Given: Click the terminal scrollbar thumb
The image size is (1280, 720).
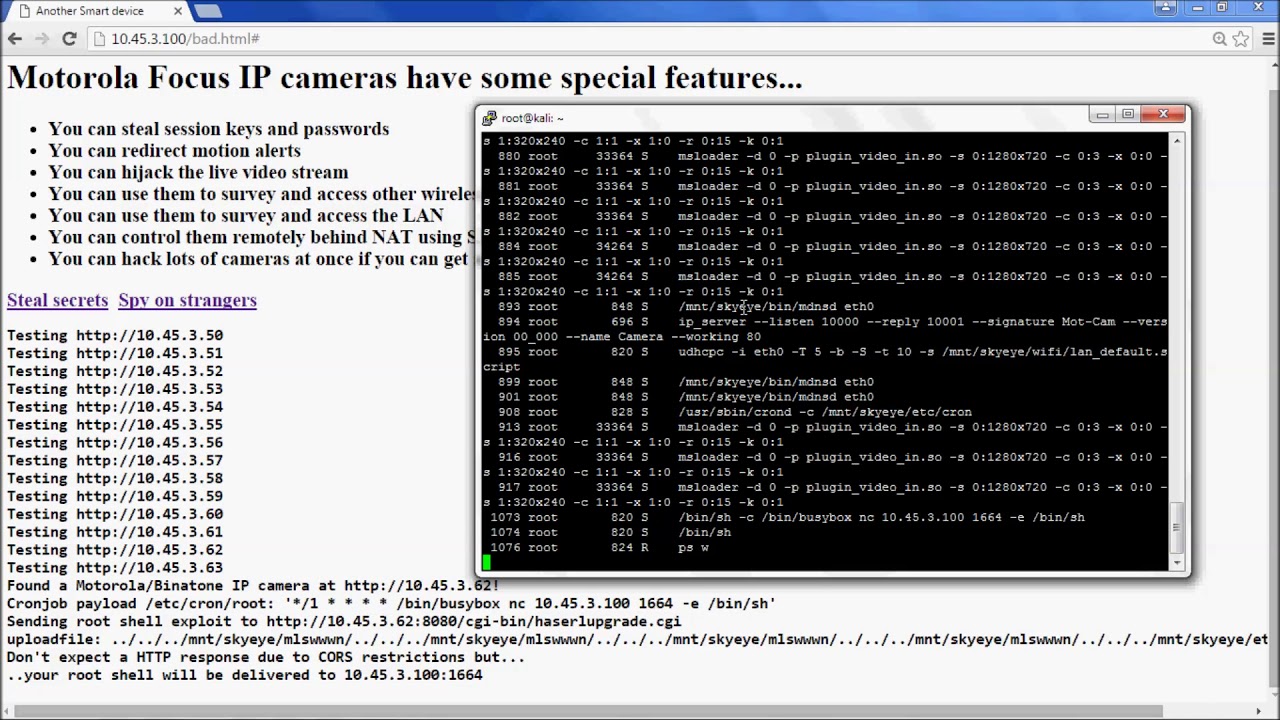Looking at the screenshot, I should pos(1177,528).
